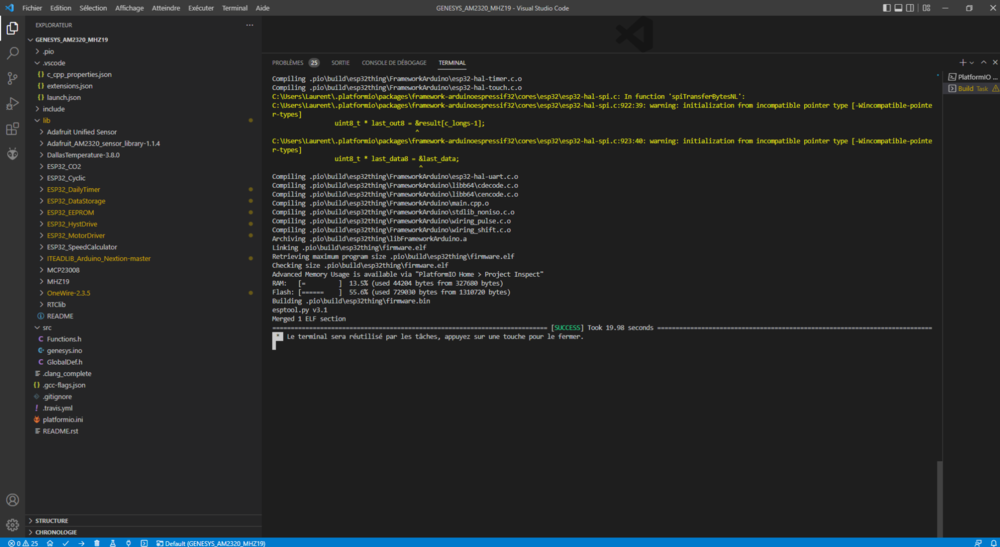Click PlatformIO Home icon in status bar
1000x547 pixels.
[50, 543]
